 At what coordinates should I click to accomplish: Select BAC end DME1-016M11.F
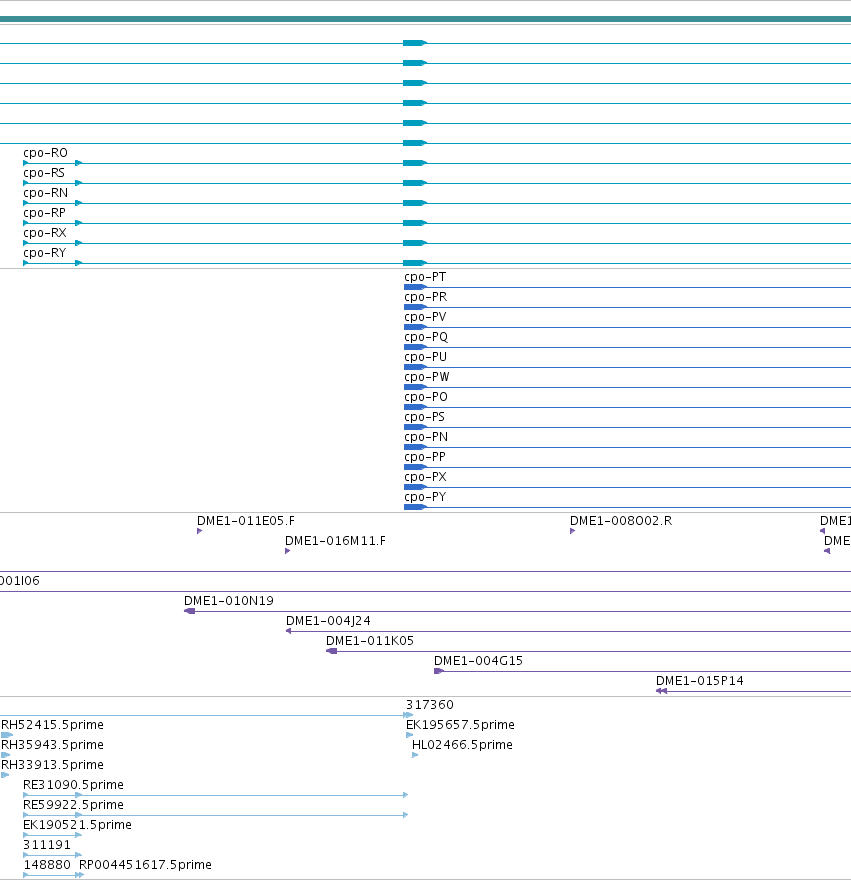[x=335, y=541]
